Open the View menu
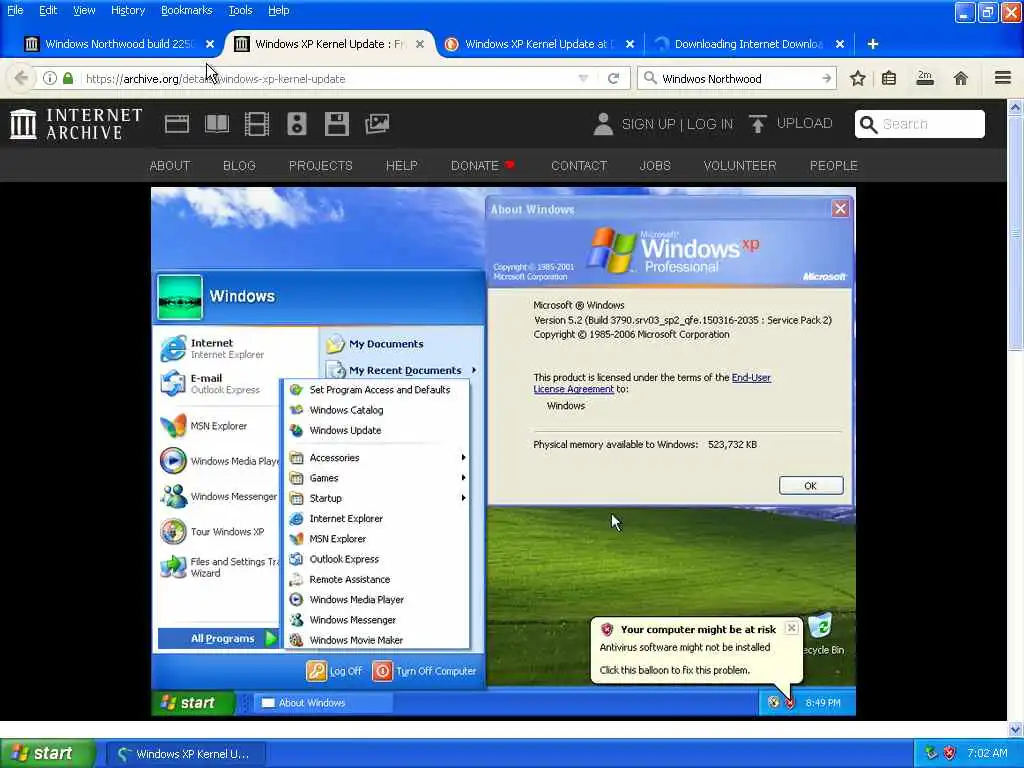Screen dimensions: 1024x768 coord(84,10)
